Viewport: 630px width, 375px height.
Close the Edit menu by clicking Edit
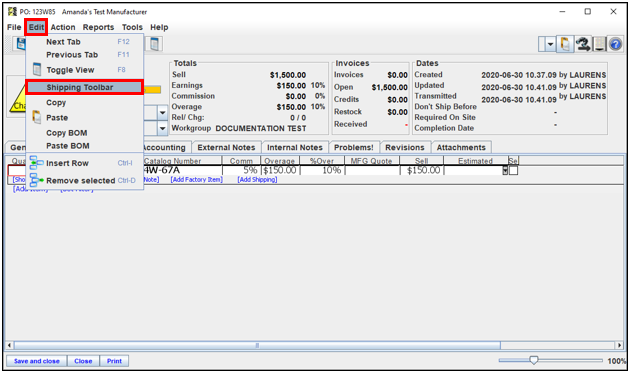point(36,27)
